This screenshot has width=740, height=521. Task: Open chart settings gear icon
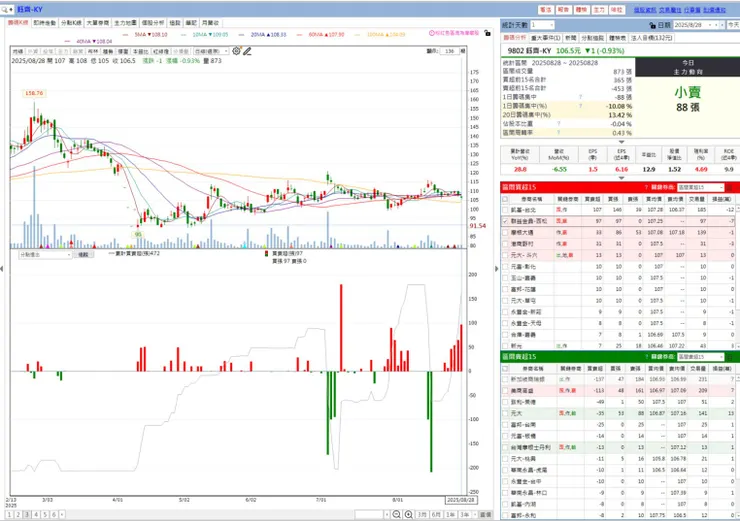(236, 50)
